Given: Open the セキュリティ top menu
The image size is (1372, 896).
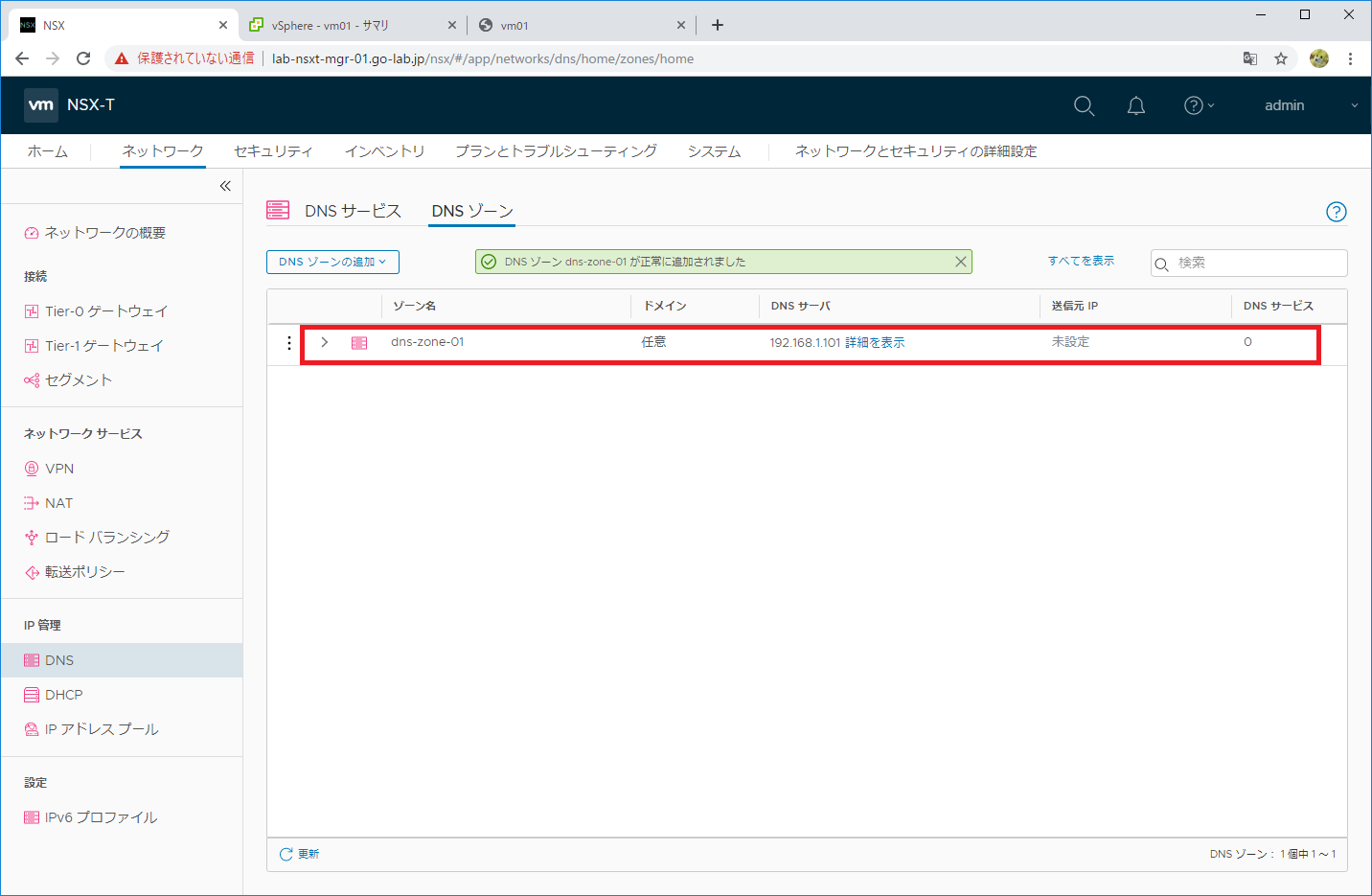Looking at the screenshot, I should [x=273, y=151].
